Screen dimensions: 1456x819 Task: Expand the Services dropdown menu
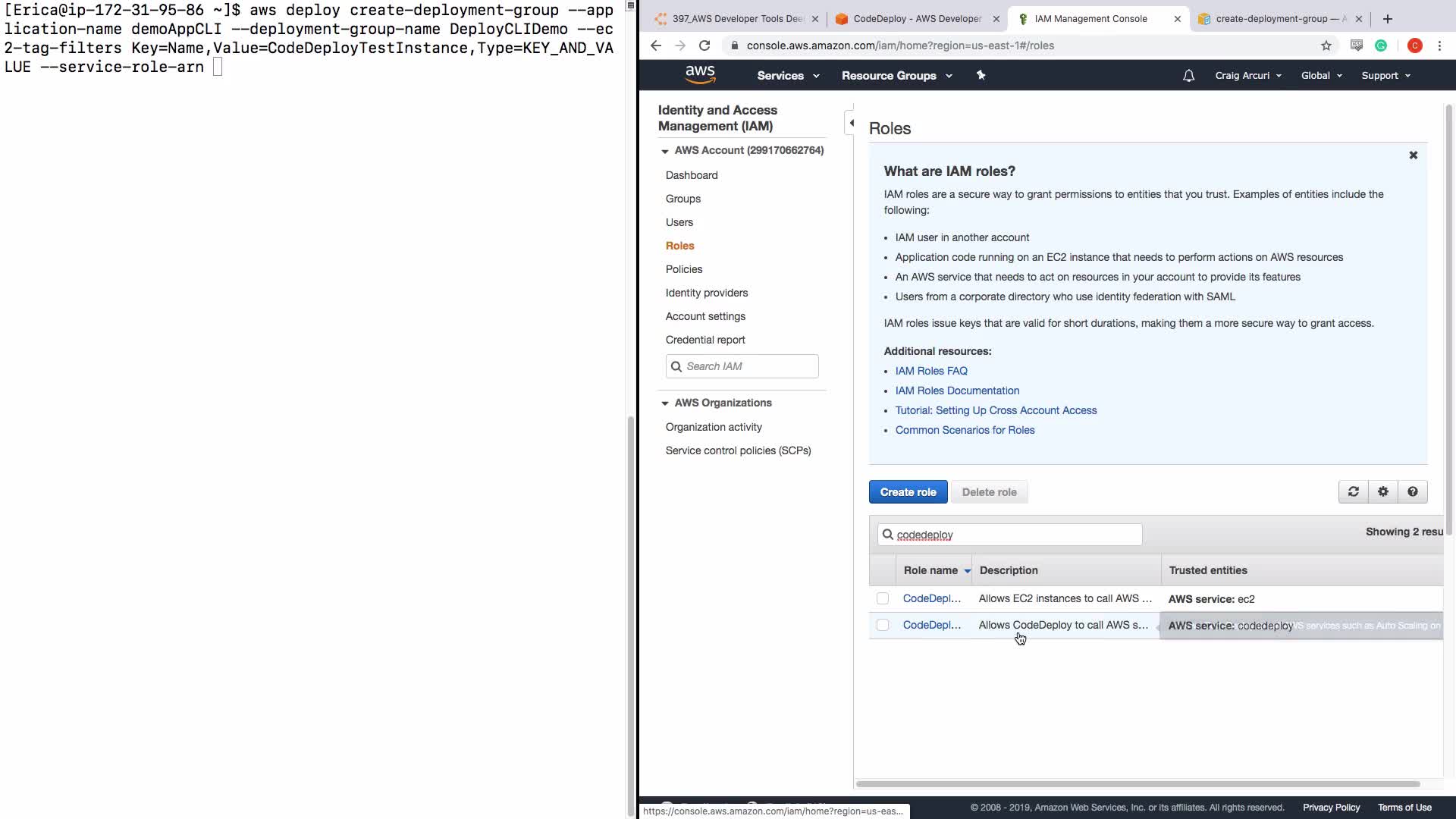pos(788,76)
